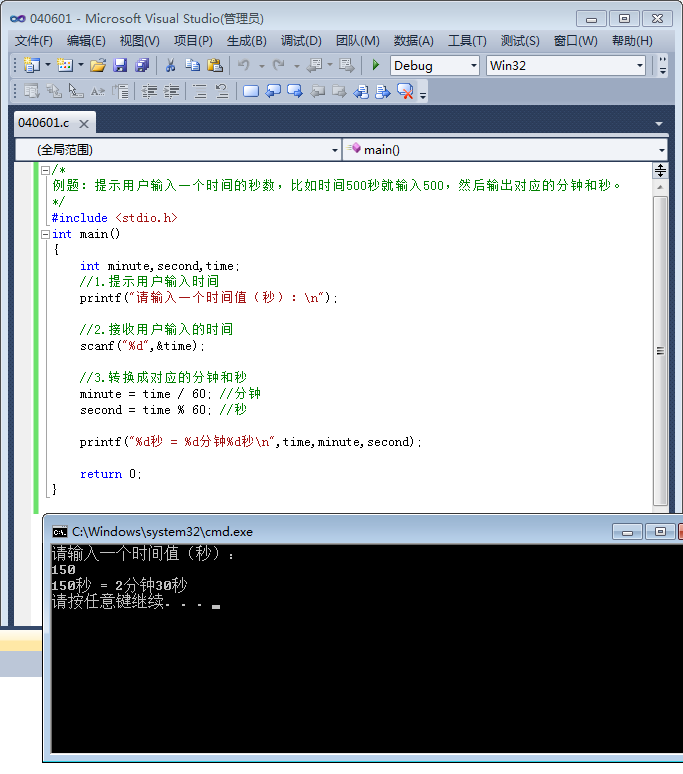Image resolution: width=683 pixels, height=774 pixels.
Task: Open the 数据(A) menu
Action: coord(414,40)
